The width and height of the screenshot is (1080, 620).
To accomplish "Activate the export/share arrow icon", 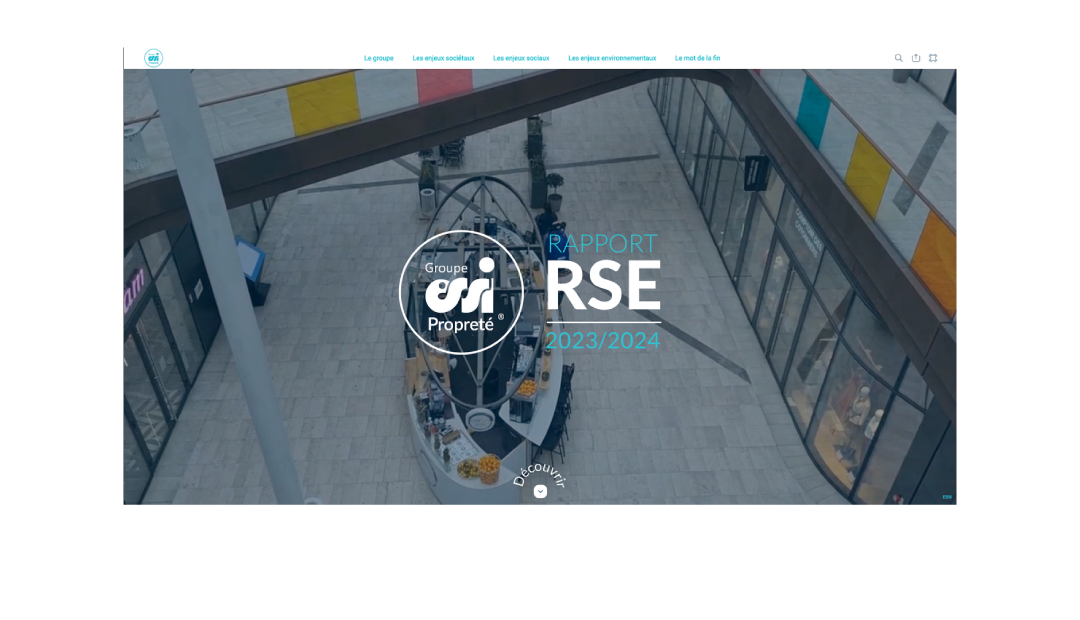I will [916, 57].
